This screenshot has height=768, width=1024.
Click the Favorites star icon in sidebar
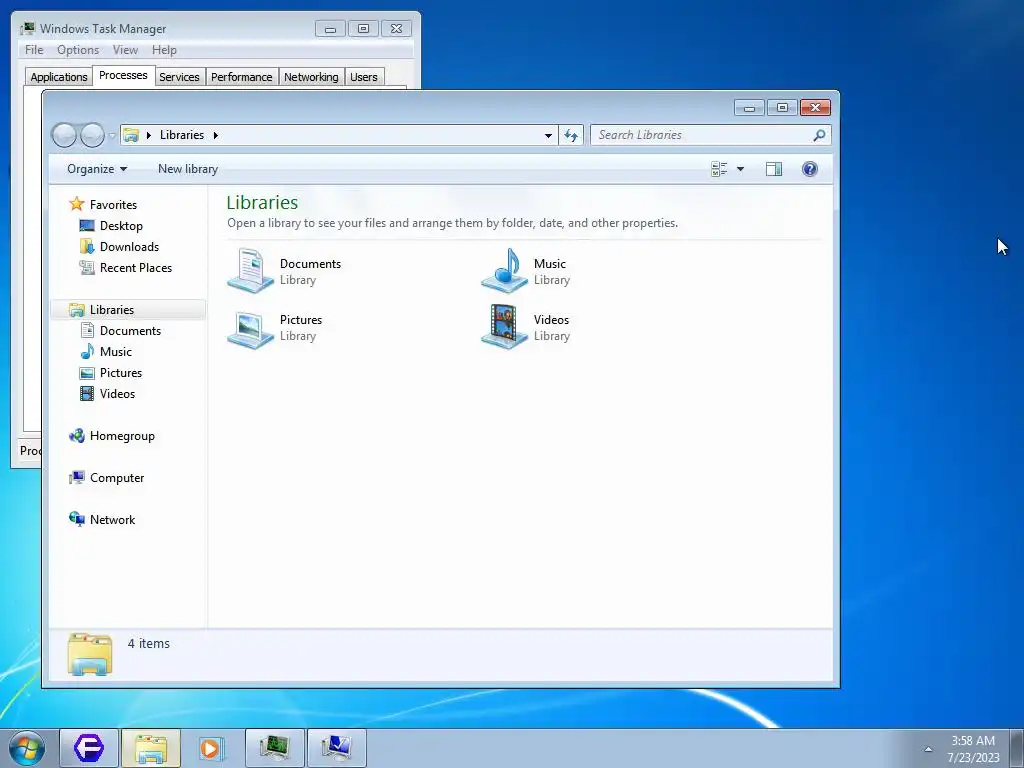(76, 204)
